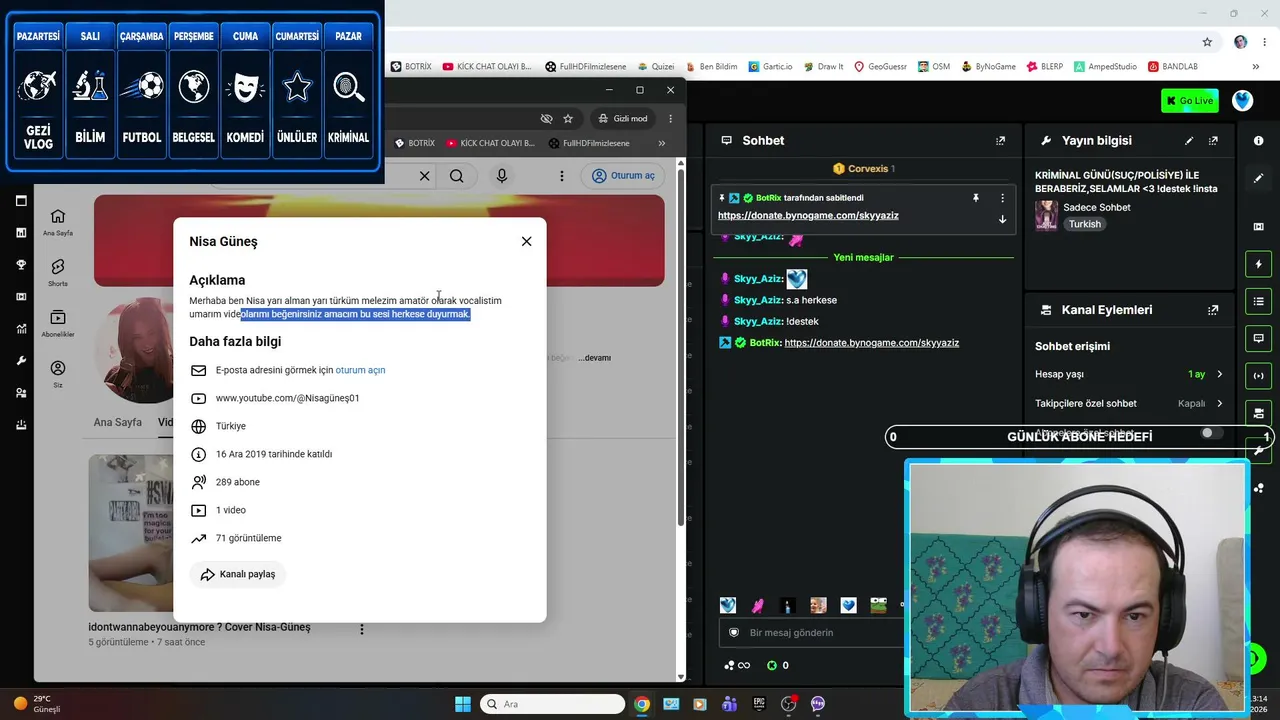The width and height of the screenshot is (1280, 720).
Task: Open the wrench settings icon in left sidebar
Action: pyautogui.click(x=21, y=361)
